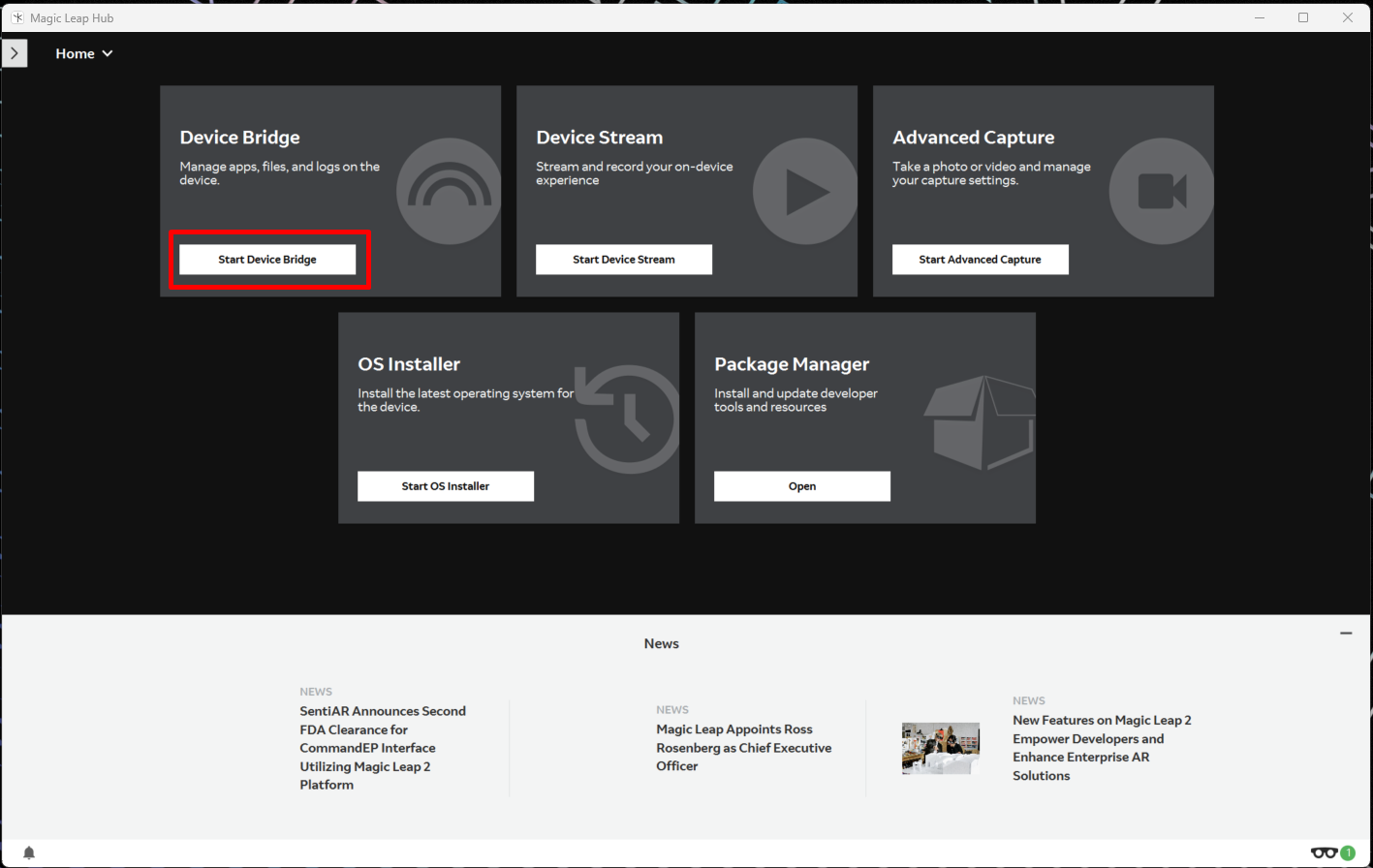
Task: Start OS Installer
Action: (x=446, y=486)
